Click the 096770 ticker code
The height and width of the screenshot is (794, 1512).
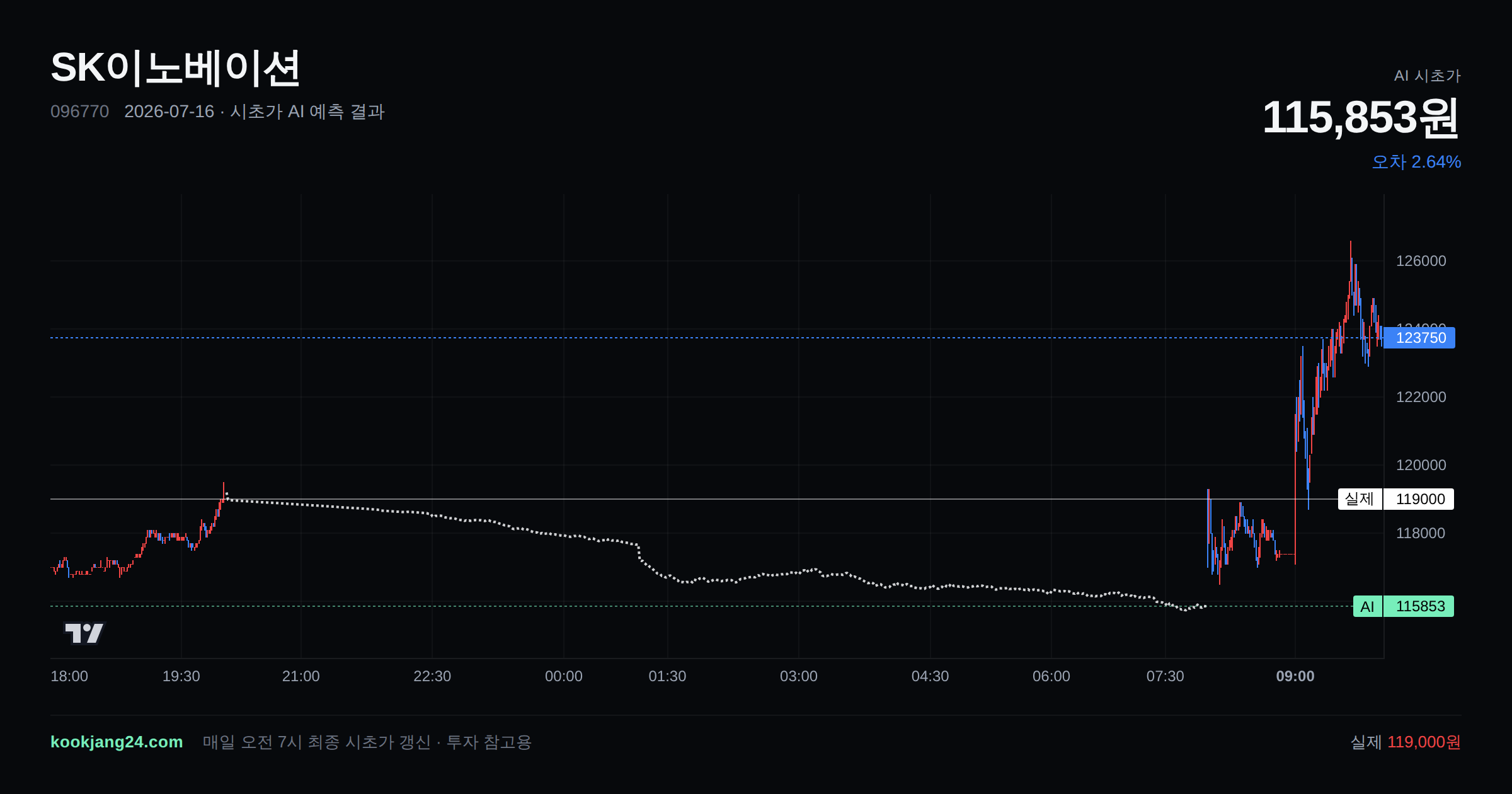80,112
